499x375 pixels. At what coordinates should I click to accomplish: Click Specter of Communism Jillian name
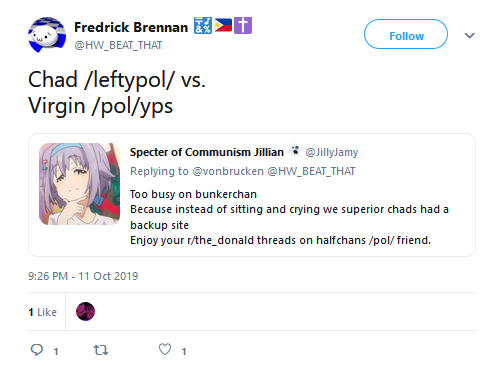(207, 152)
